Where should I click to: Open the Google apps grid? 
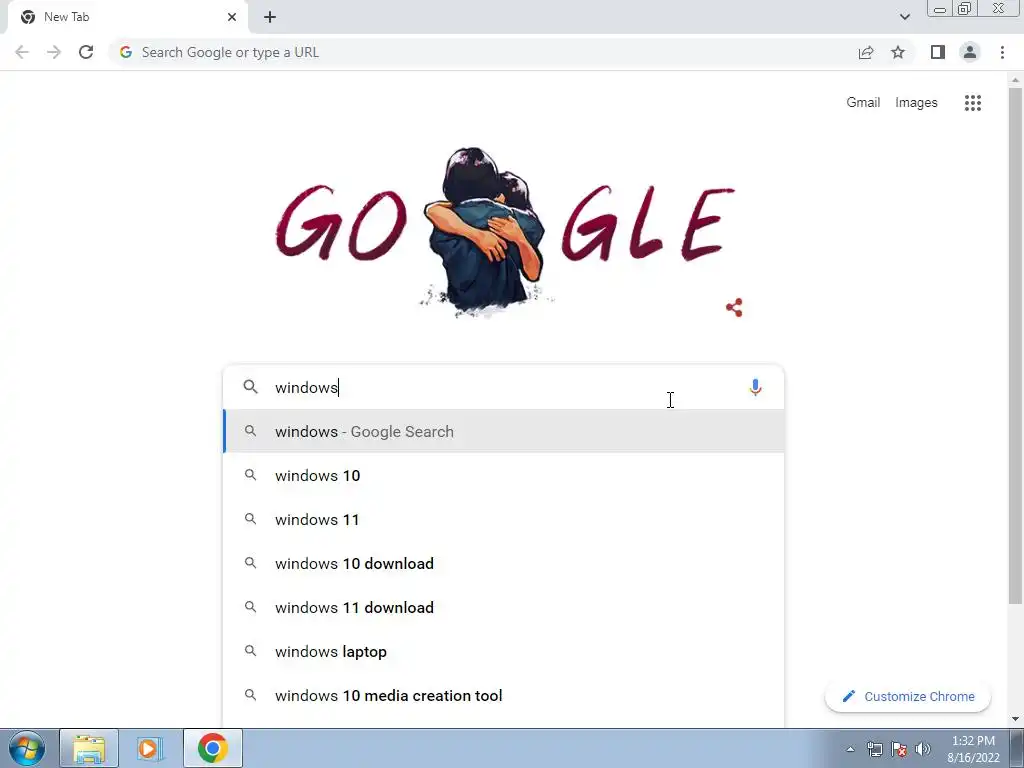coord(972,103)
